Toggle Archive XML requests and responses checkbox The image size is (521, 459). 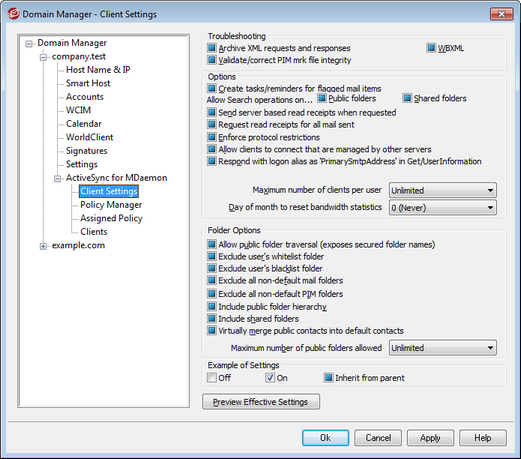click(211, 48)
